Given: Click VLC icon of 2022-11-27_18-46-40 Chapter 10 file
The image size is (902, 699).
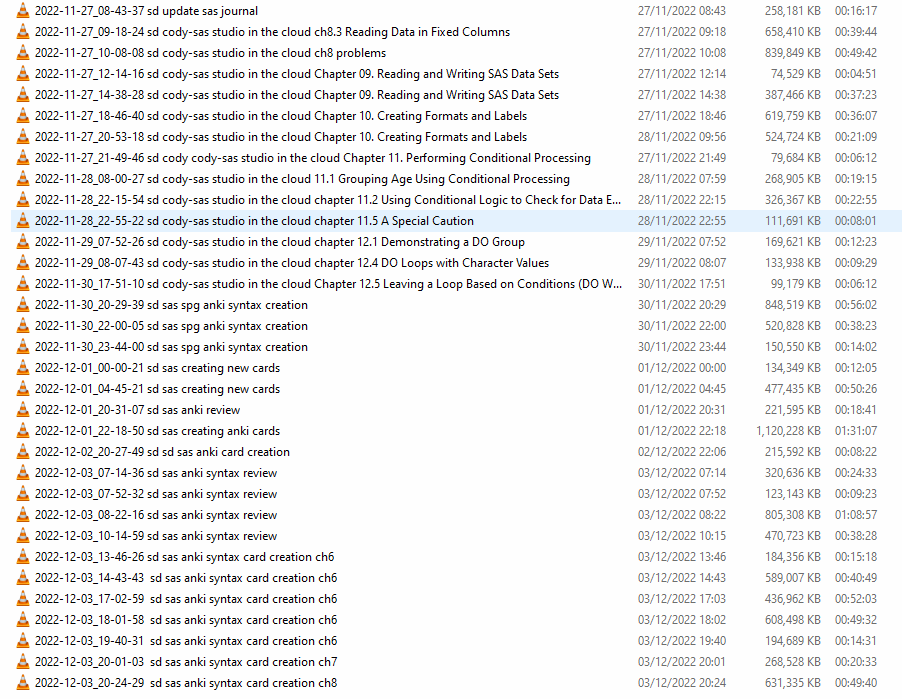Looking at the screenshot, I should 23,116.
